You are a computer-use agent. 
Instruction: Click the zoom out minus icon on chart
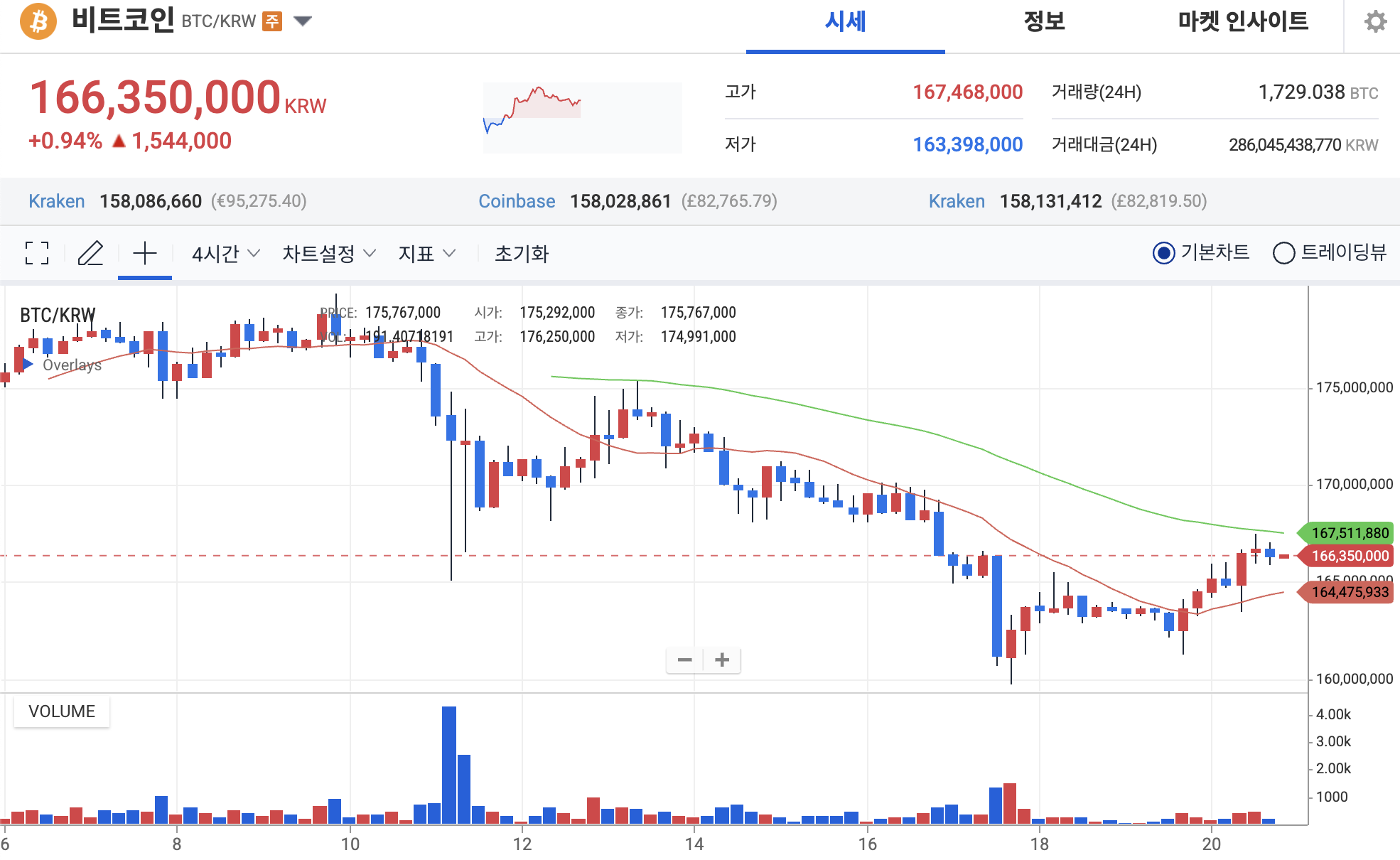[684, 660]
